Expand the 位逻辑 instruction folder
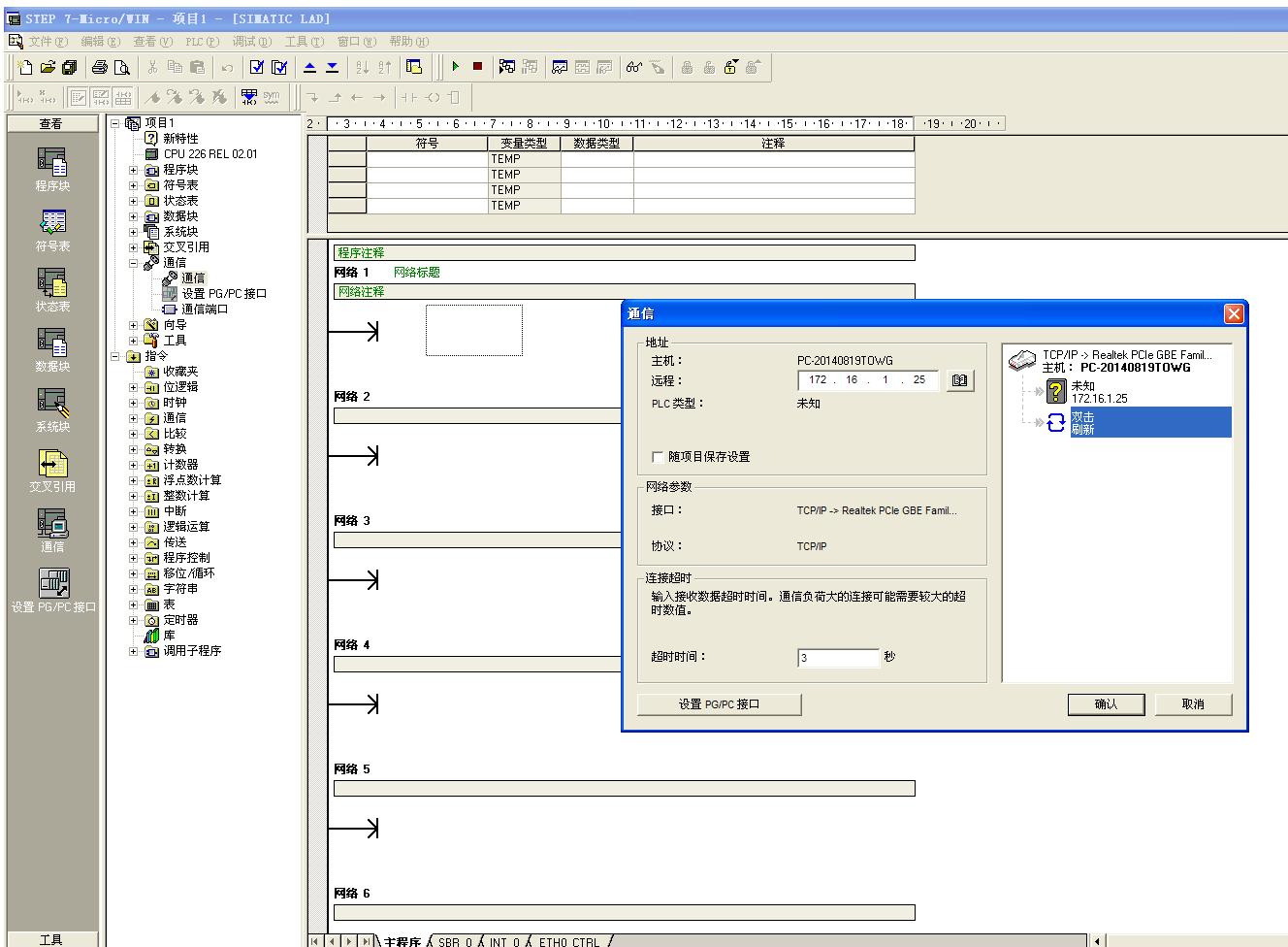The height and width of the screenshot is (947, 1288). (x=134, y=387)
